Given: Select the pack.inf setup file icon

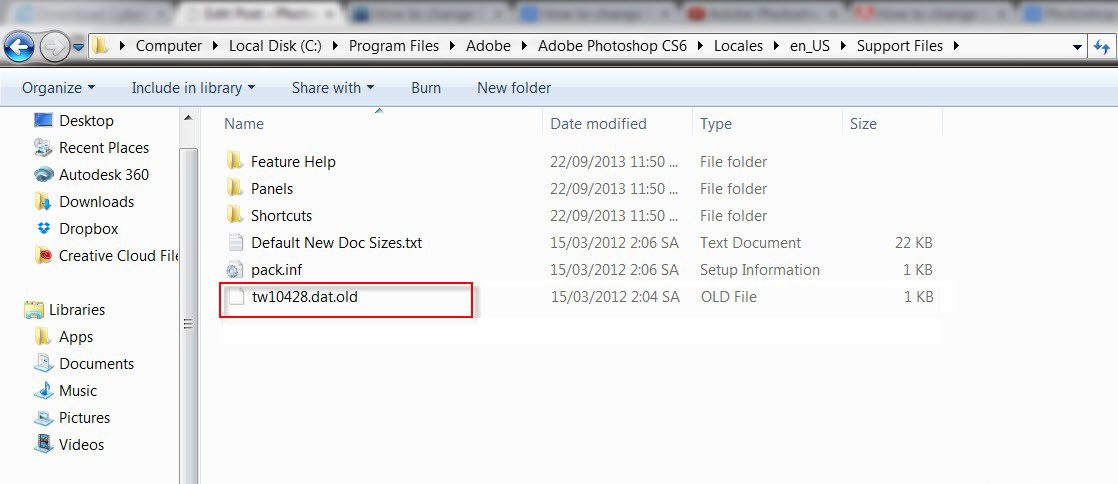Looking at the screenshot, I should [235, 269].
